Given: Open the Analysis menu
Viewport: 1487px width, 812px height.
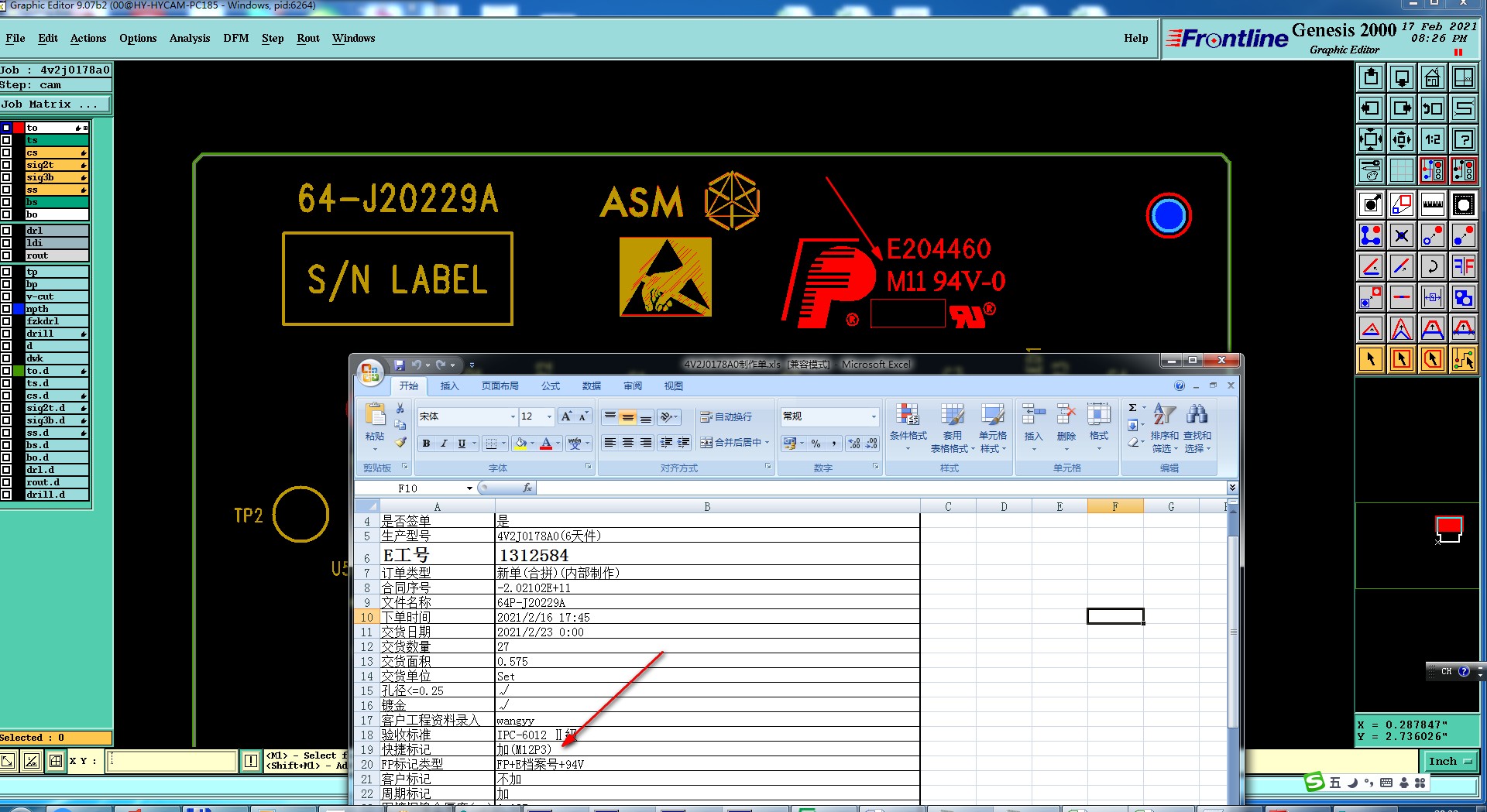Looking at the screenshot, I should pyautogui.click(x=190, y=38).
